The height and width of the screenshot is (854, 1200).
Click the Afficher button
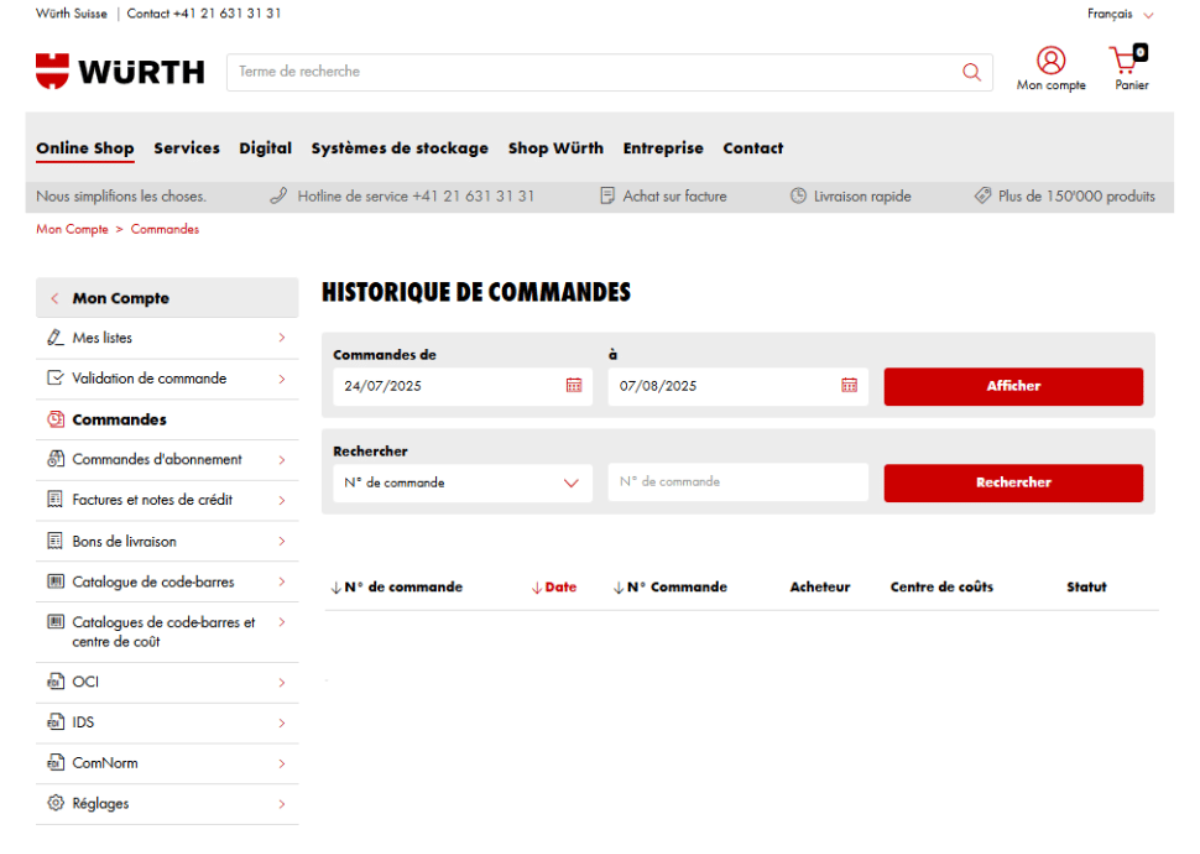pos(1013,386)
